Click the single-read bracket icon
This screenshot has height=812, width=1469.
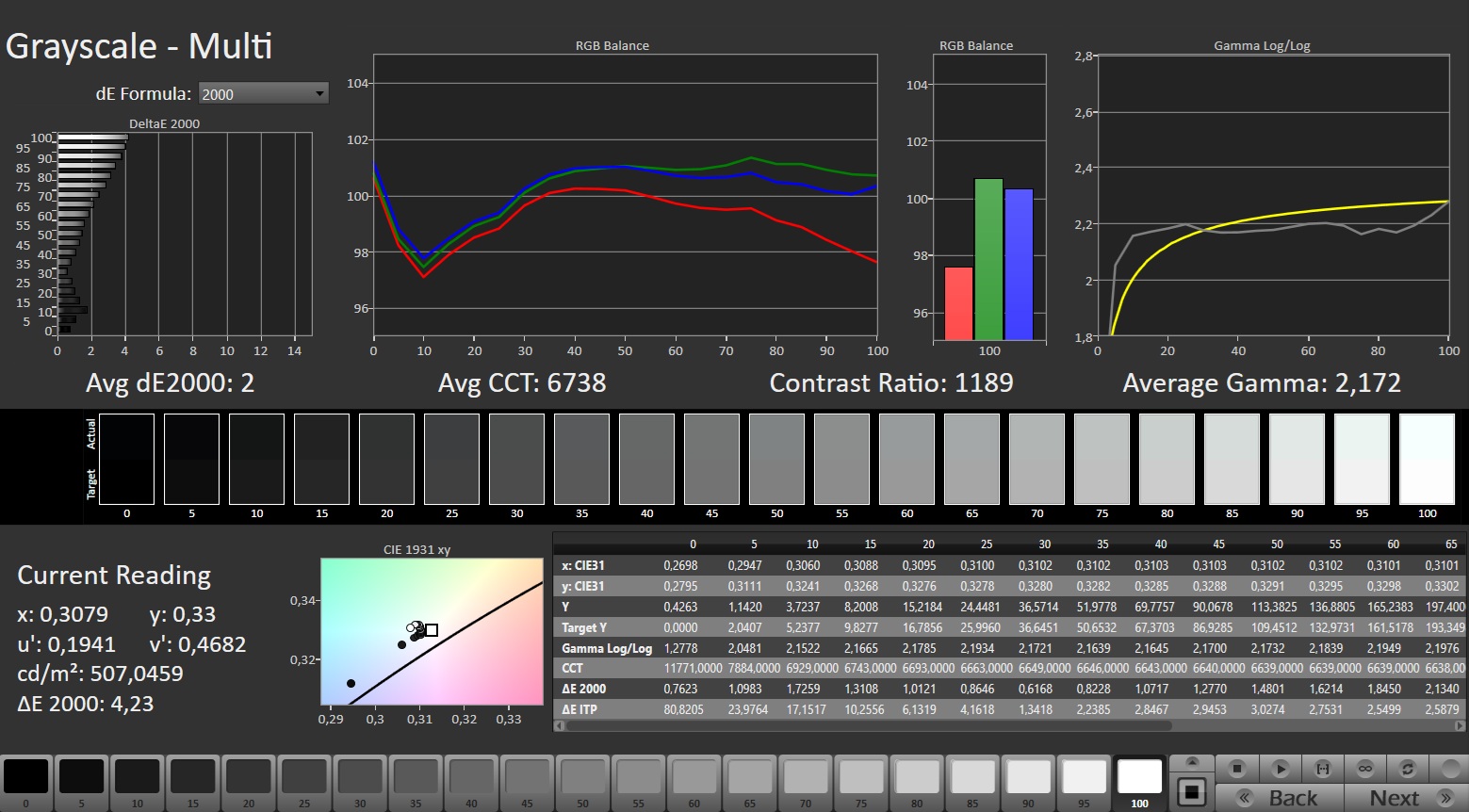coord(1322,769)
